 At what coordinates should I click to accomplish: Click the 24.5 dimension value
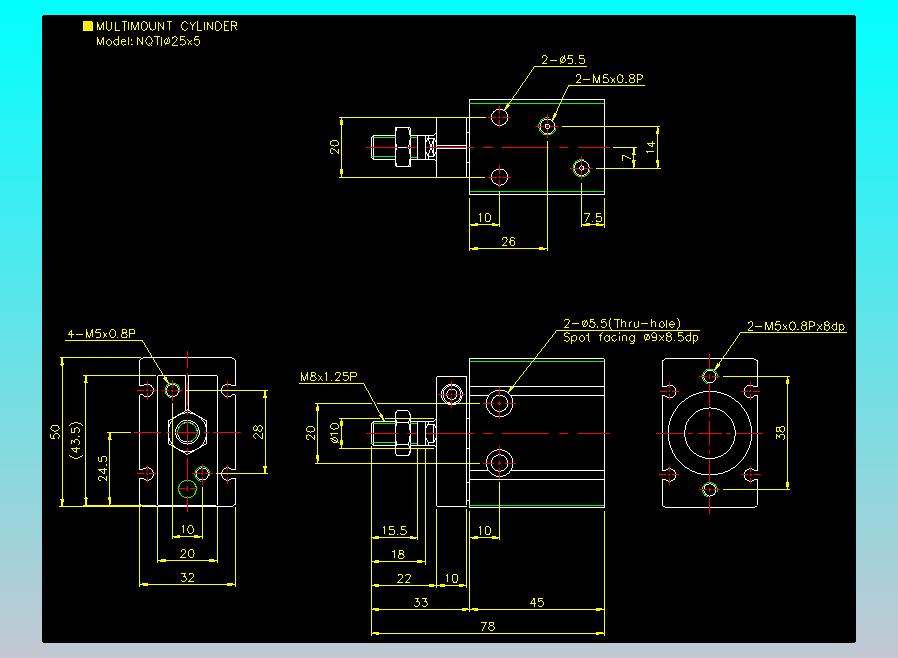[103, 468]
